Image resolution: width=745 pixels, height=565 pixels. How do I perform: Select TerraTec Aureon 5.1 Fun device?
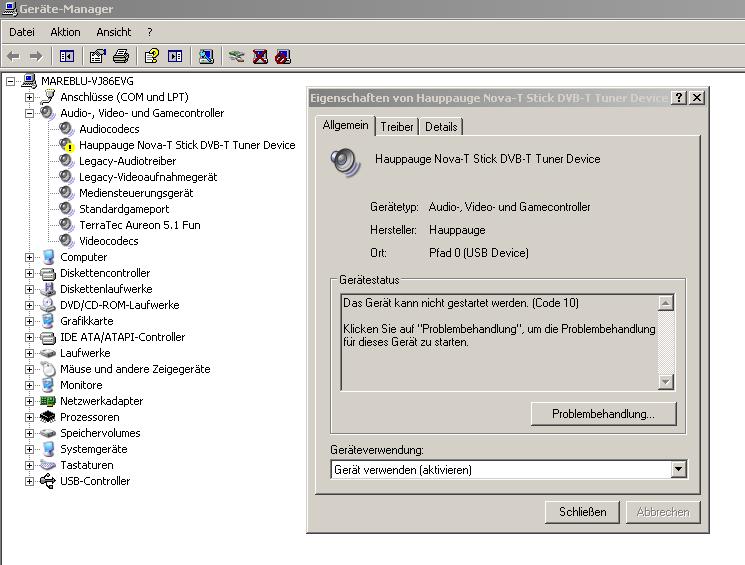[x=139, y=225]
